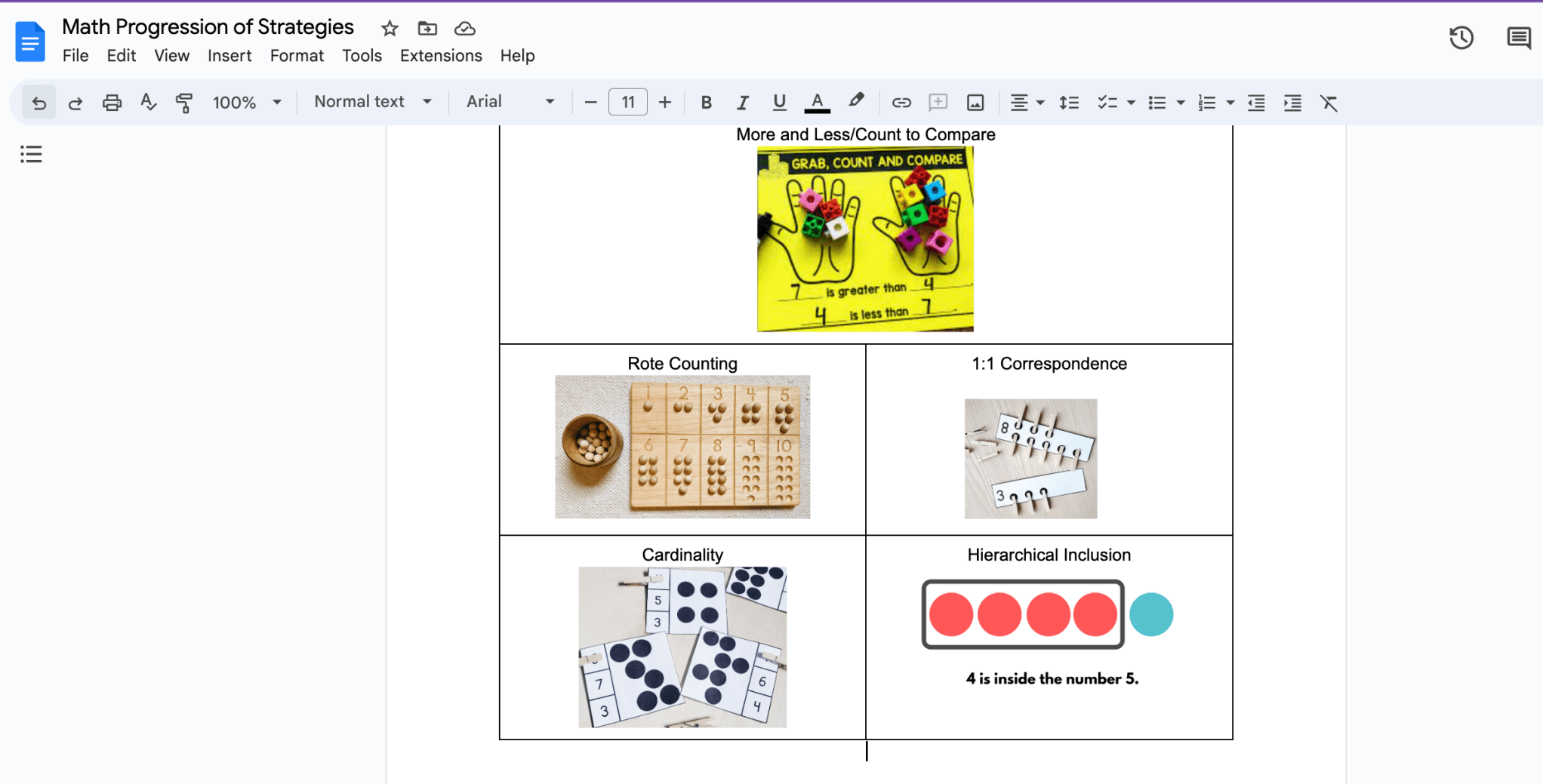The image size is (1543, 784).
Task: Open the zoom level dropdown
Action: tap(247, 102)
